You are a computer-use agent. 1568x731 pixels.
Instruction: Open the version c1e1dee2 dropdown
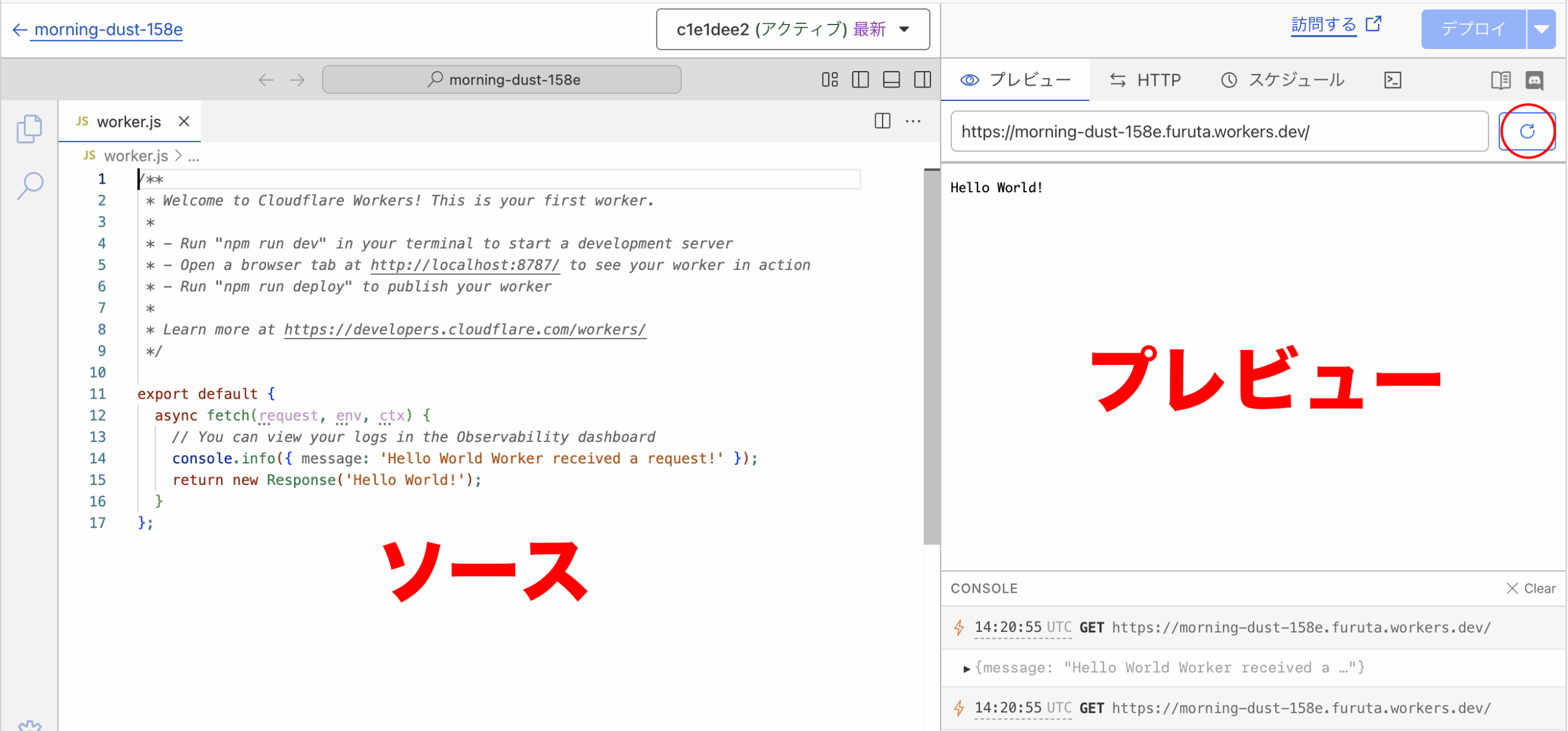[x=793, y=29]
